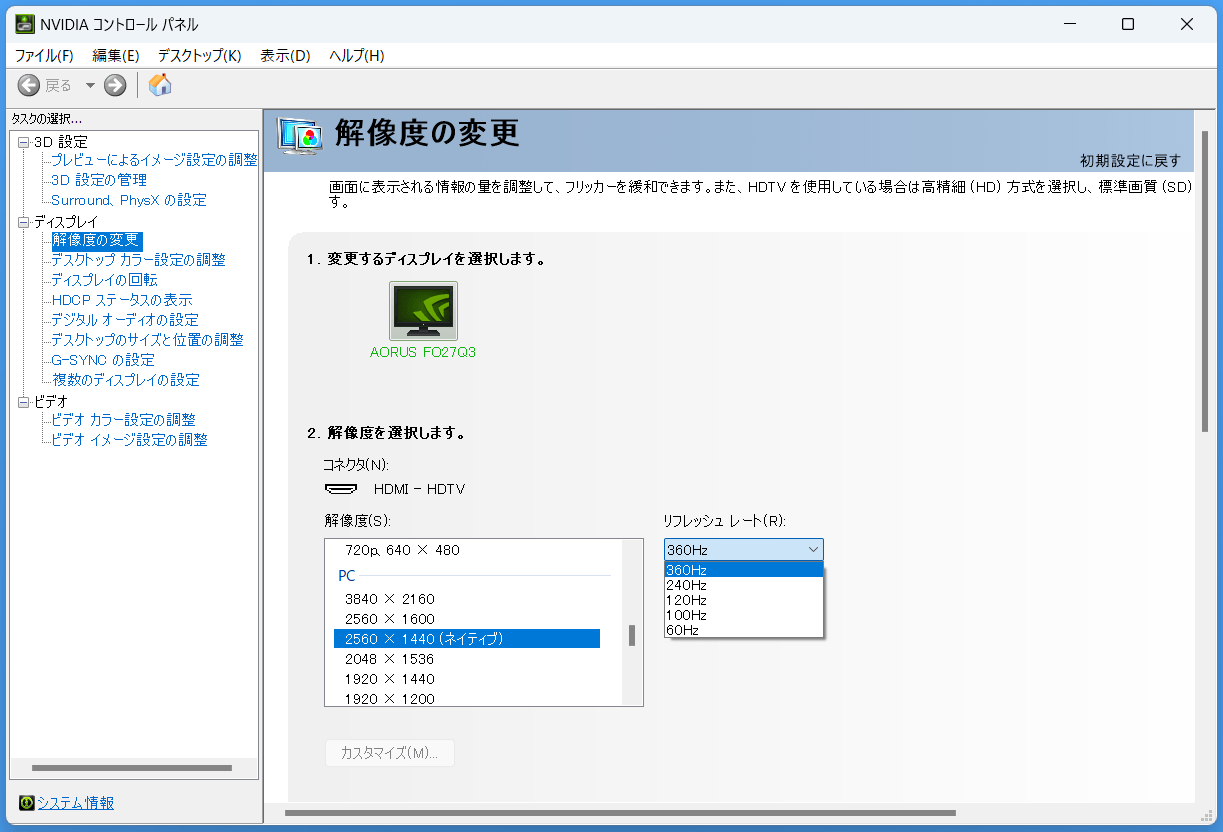The image size is (1223, 832).
Task: Select 240Hz refresh rate option
Action: point(743,585)
